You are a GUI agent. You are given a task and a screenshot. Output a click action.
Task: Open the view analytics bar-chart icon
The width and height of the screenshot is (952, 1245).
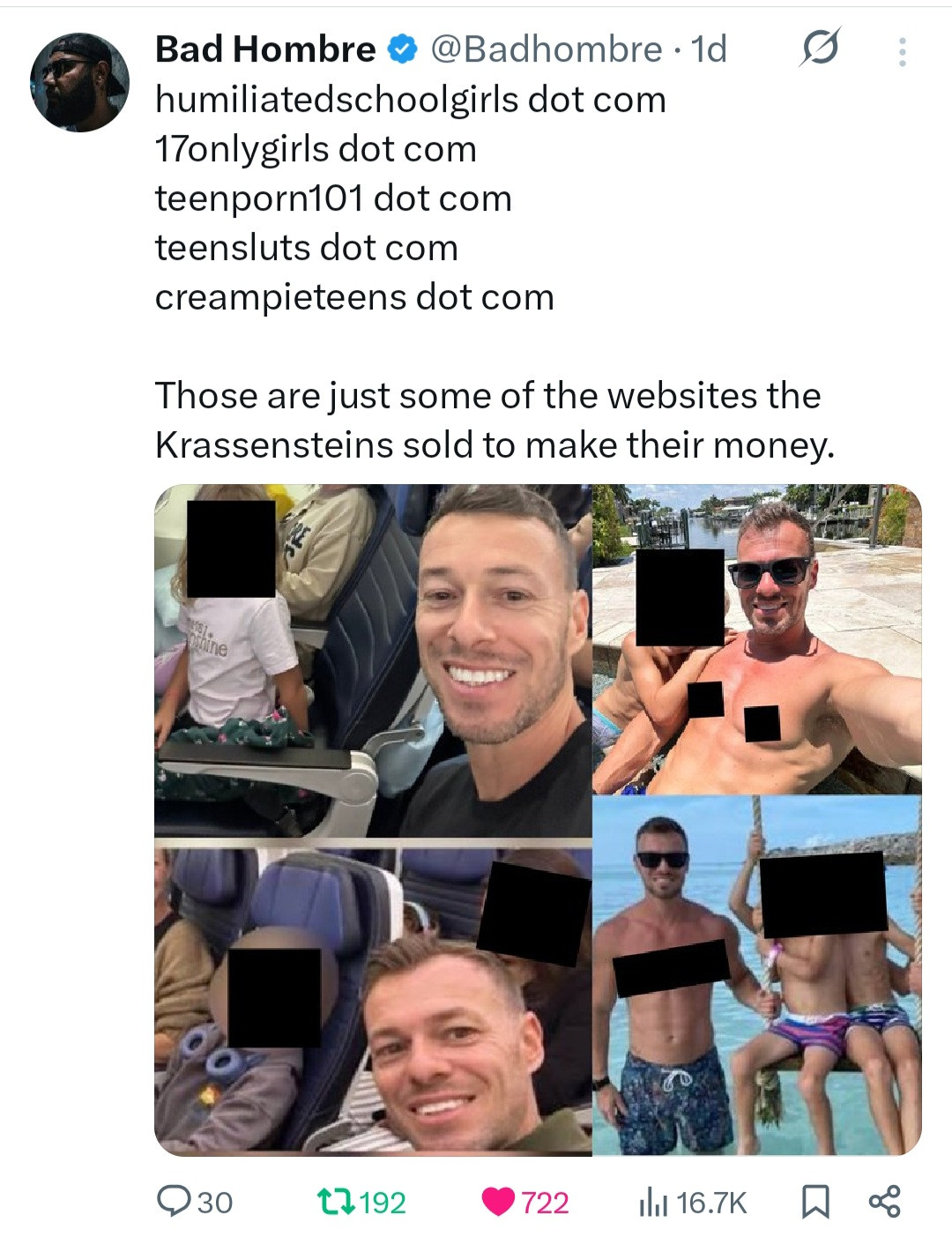point(653,1202)
